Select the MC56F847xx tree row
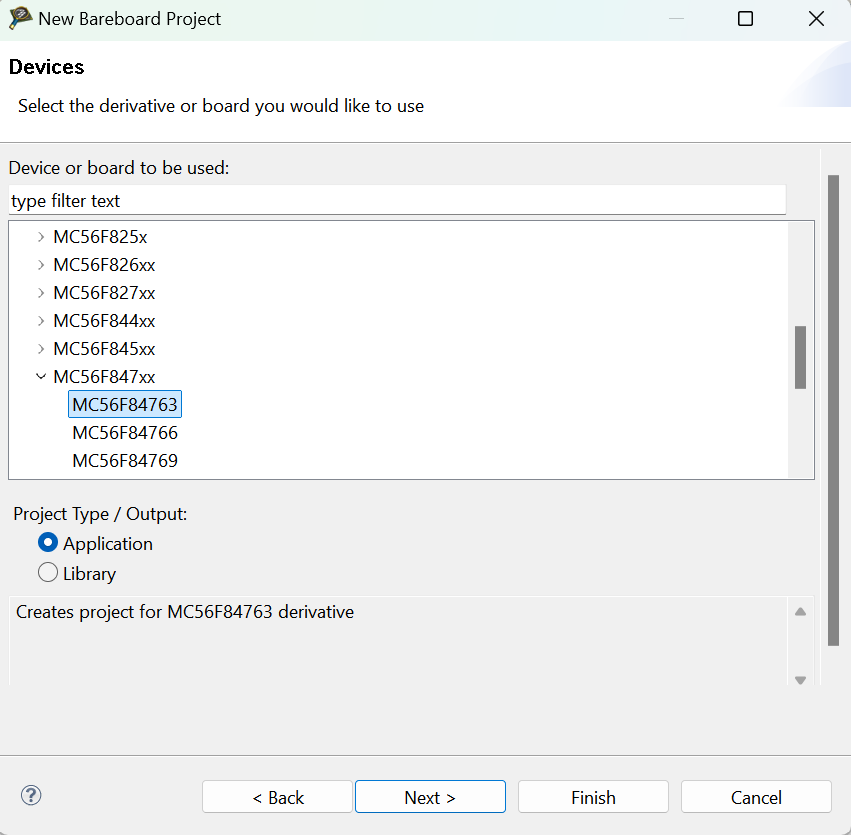The image size is (851, 835). 104,377
